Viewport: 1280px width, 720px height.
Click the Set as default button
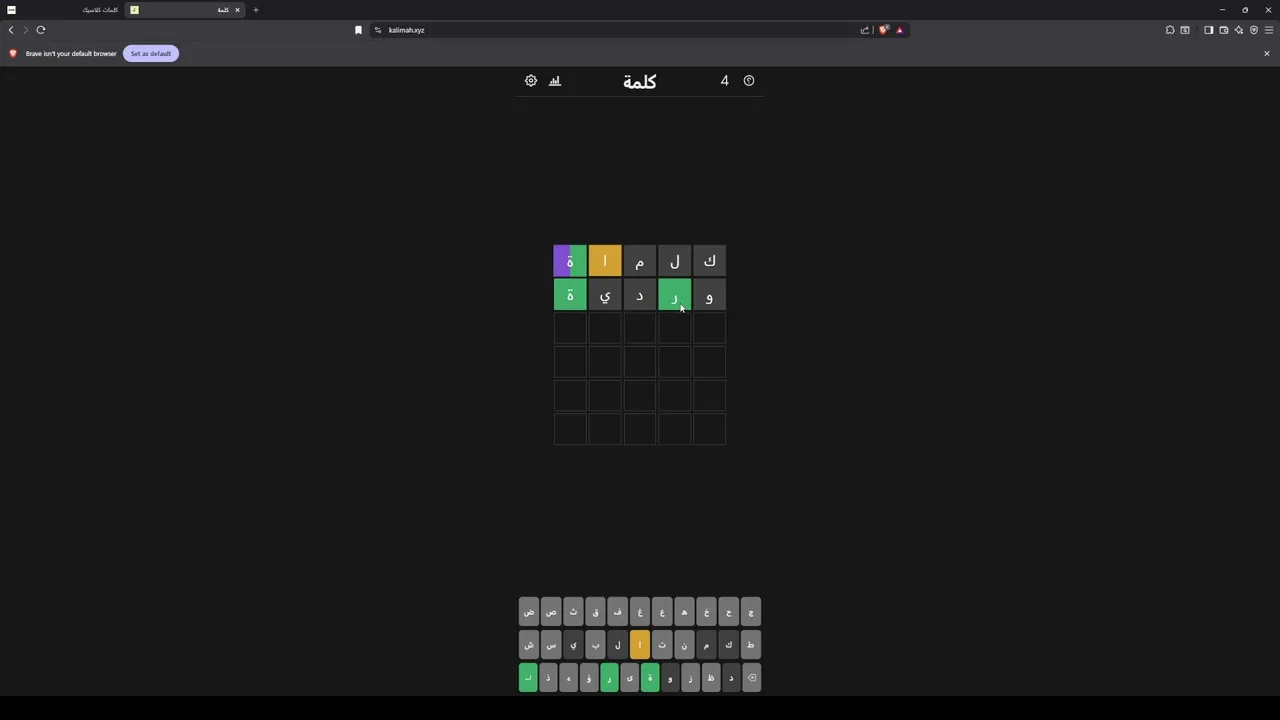click(151, 53)
